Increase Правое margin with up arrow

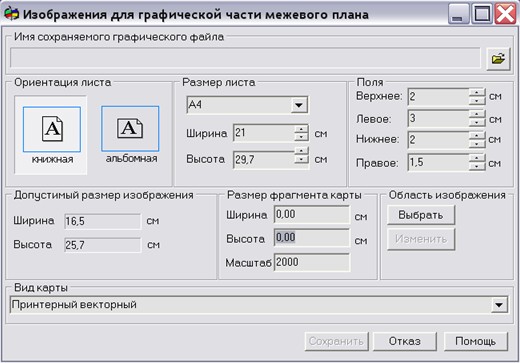477,158
